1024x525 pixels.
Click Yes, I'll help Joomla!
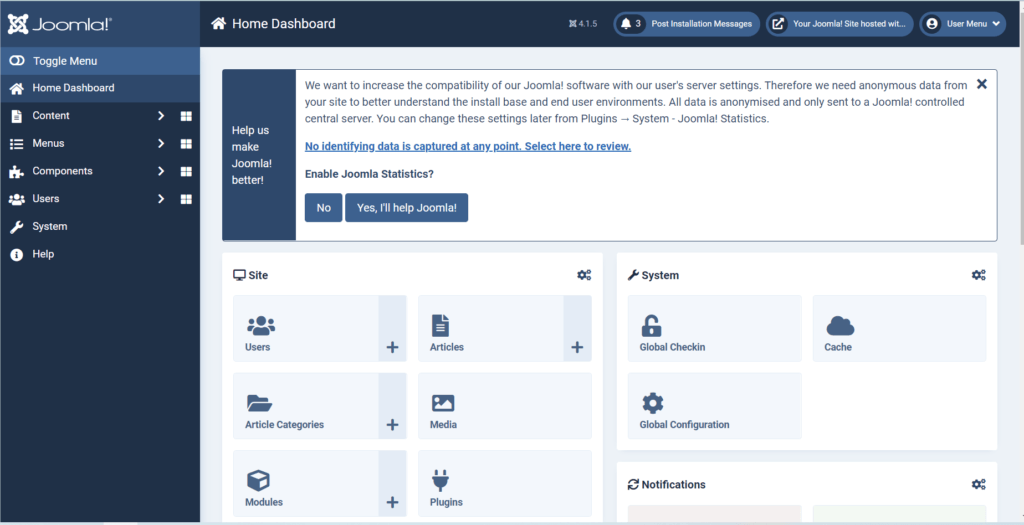(x=406, y=208)
